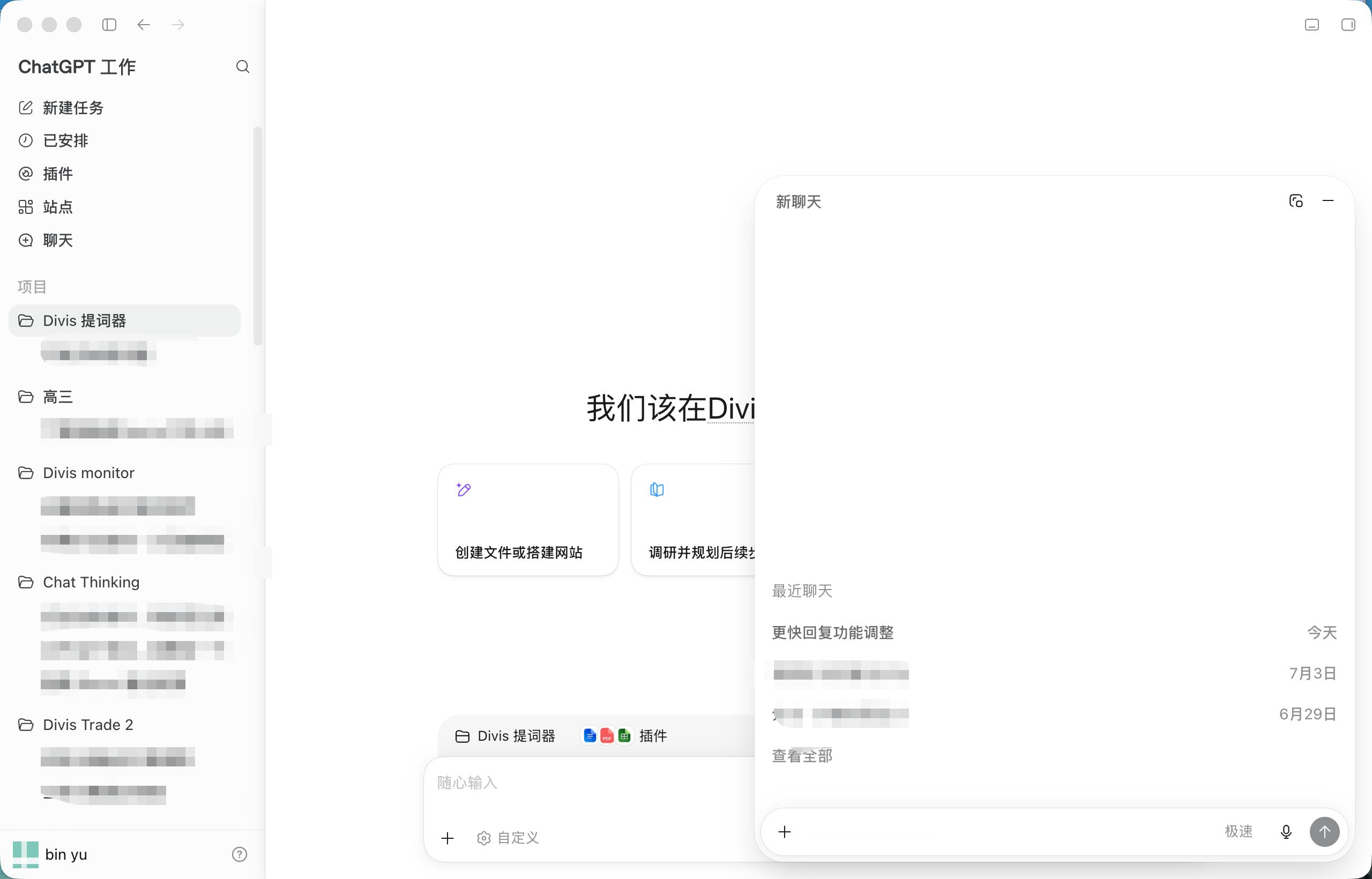Select the Divis 提词器 project
This screenshot has width=1372, height=879.
(125, 320)
